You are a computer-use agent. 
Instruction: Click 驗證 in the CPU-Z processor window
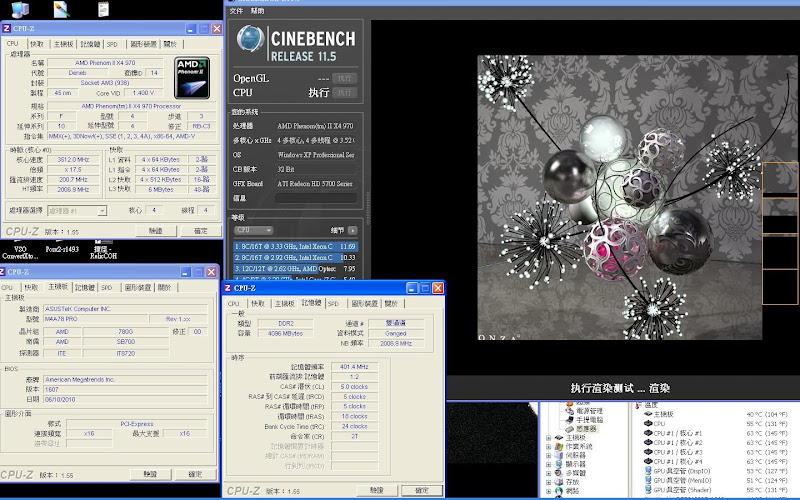pyautogui.click(x=156, y=231)
